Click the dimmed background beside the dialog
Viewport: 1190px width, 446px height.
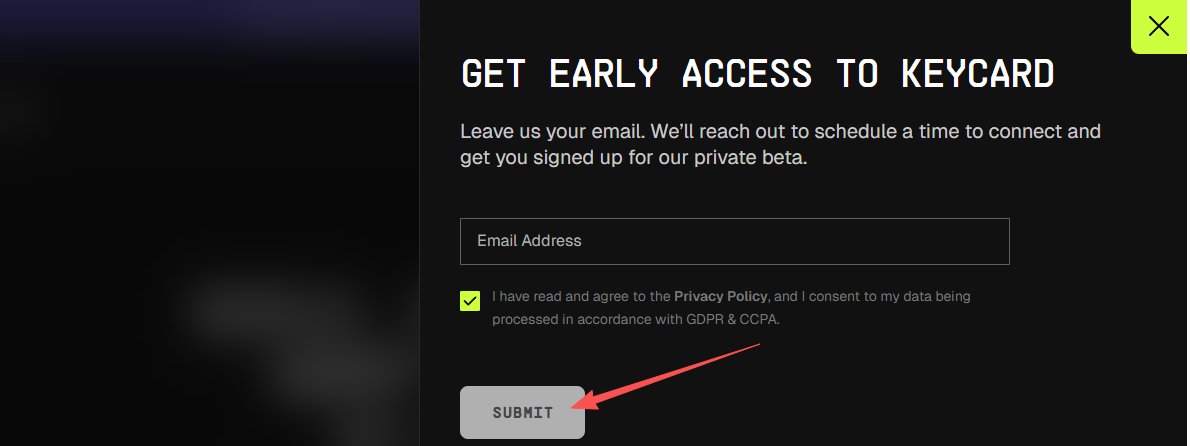pyautogui.click(x=200, y=220)
